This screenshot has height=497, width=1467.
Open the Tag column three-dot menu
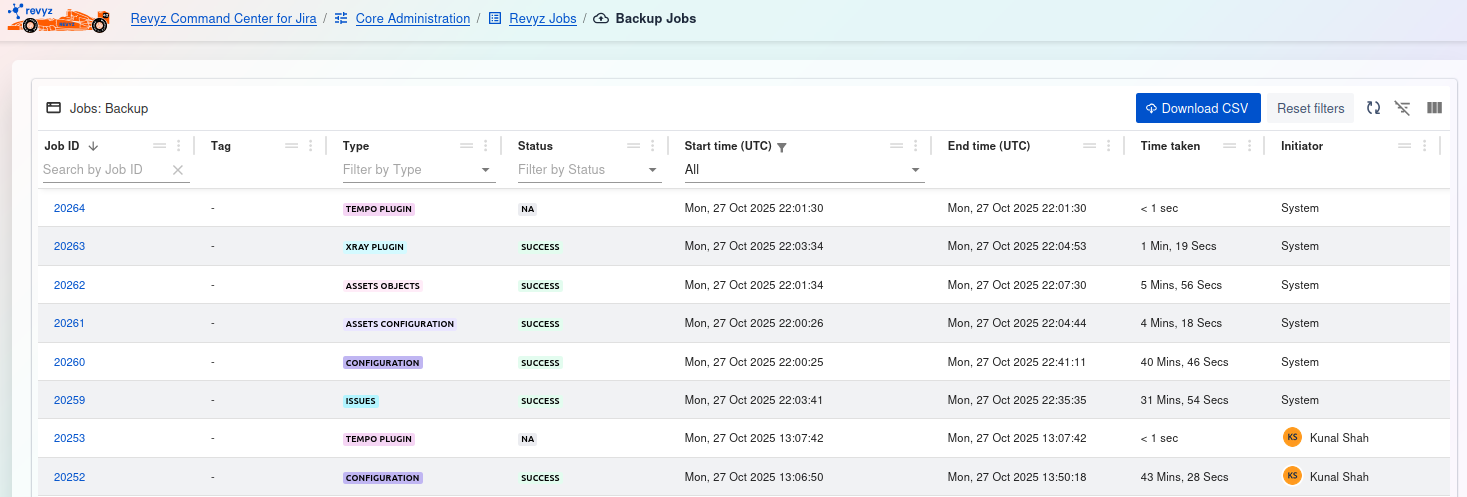point(311,146)
